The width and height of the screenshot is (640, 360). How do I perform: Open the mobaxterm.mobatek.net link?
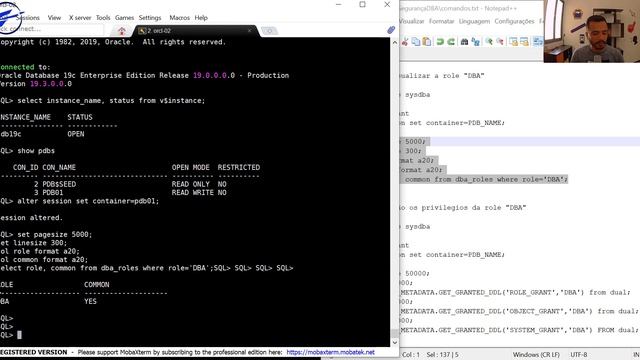pyautogui.click(x=330, y=352)
